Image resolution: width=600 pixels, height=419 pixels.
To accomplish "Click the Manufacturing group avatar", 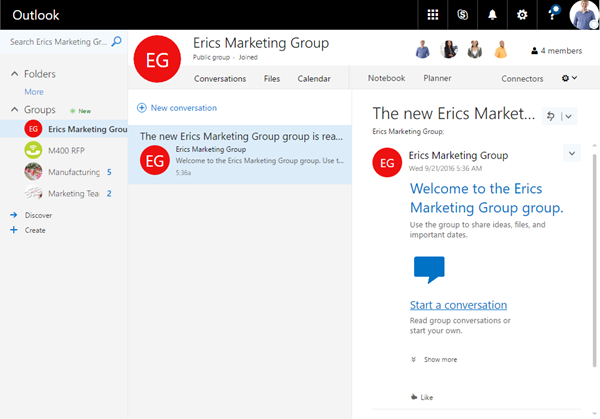I will (33, 171).
